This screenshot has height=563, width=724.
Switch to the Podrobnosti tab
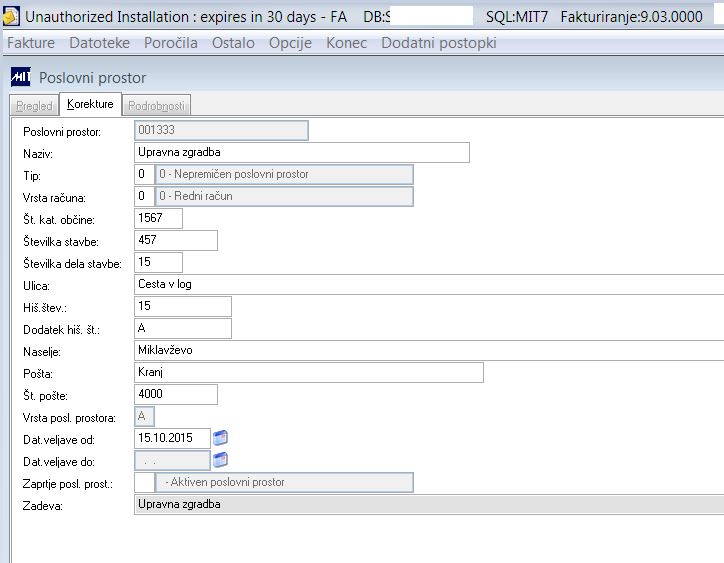[x=156, y=106]
